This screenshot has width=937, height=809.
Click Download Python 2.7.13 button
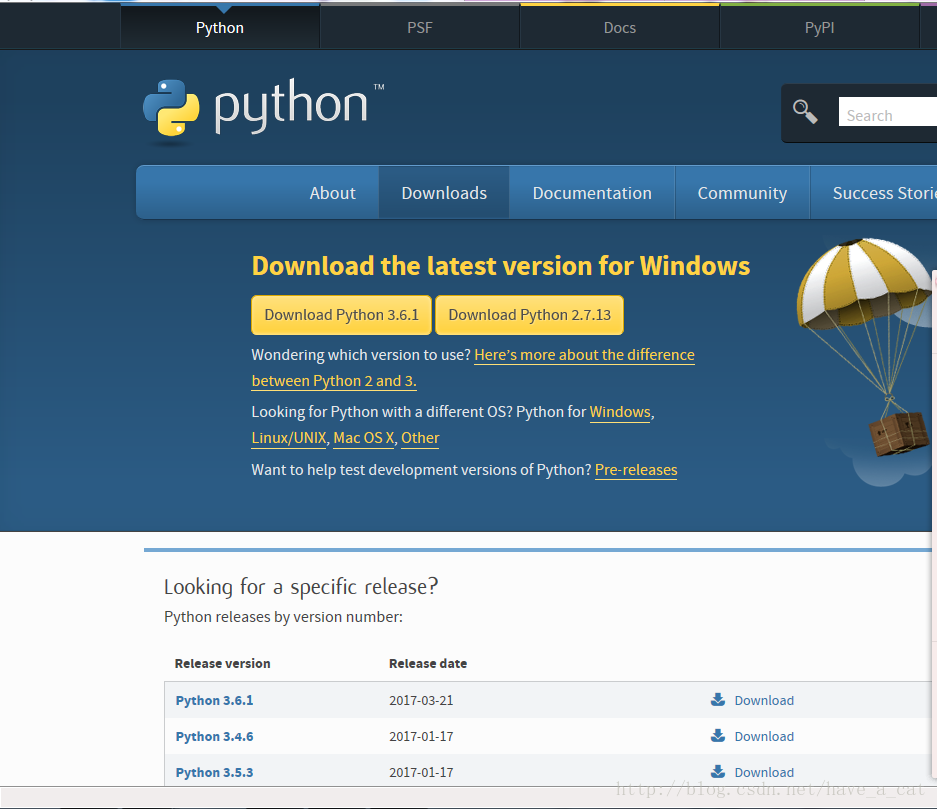pos(529,315)
